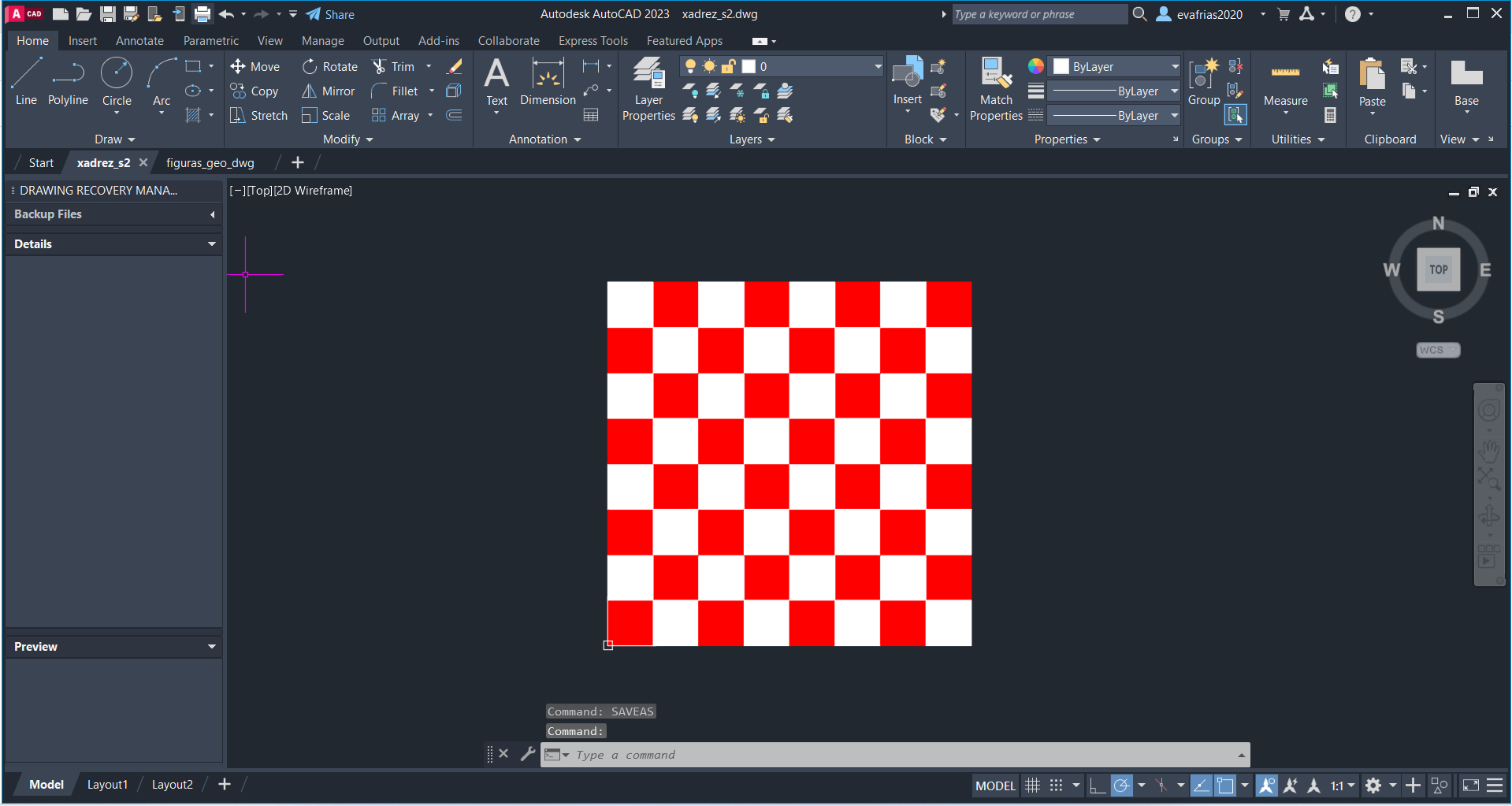Screen dimensions: 1512x806
Task: Open the evafrias2020 account menu
Action: (1210, 14)
